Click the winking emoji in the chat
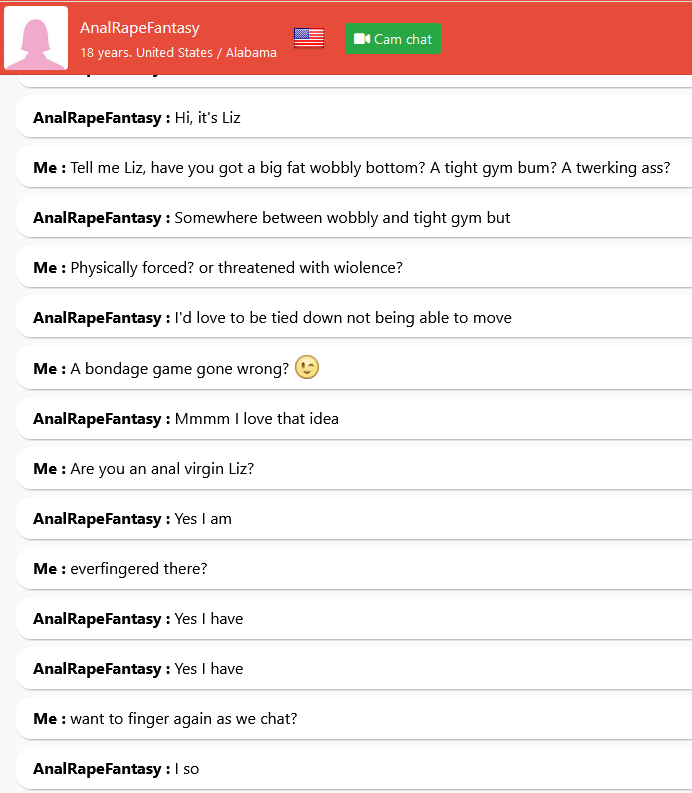Image resolution: width=692 pixels, height=793 pixels. pyautogui.click(x=307, y=369)
